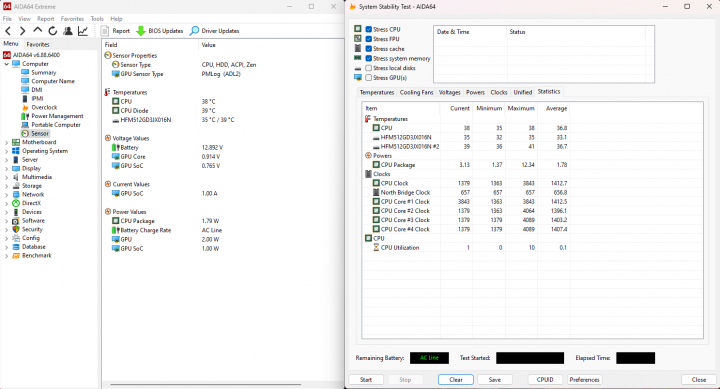720x389 pixels.
Task: Save the stability test results
Action: 495,379
